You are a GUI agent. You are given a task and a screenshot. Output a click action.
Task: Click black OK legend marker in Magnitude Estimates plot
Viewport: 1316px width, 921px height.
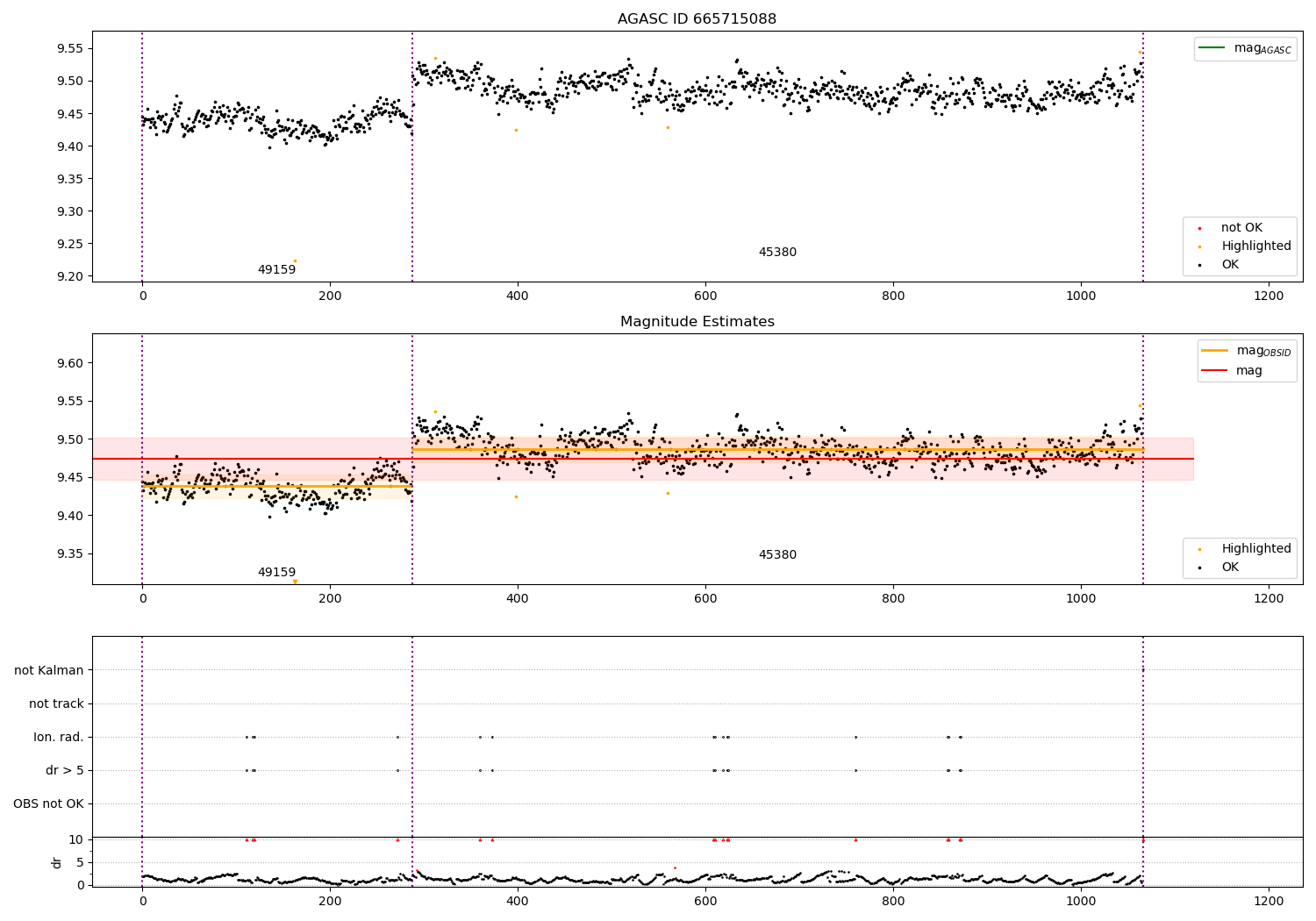(1199, 568)
